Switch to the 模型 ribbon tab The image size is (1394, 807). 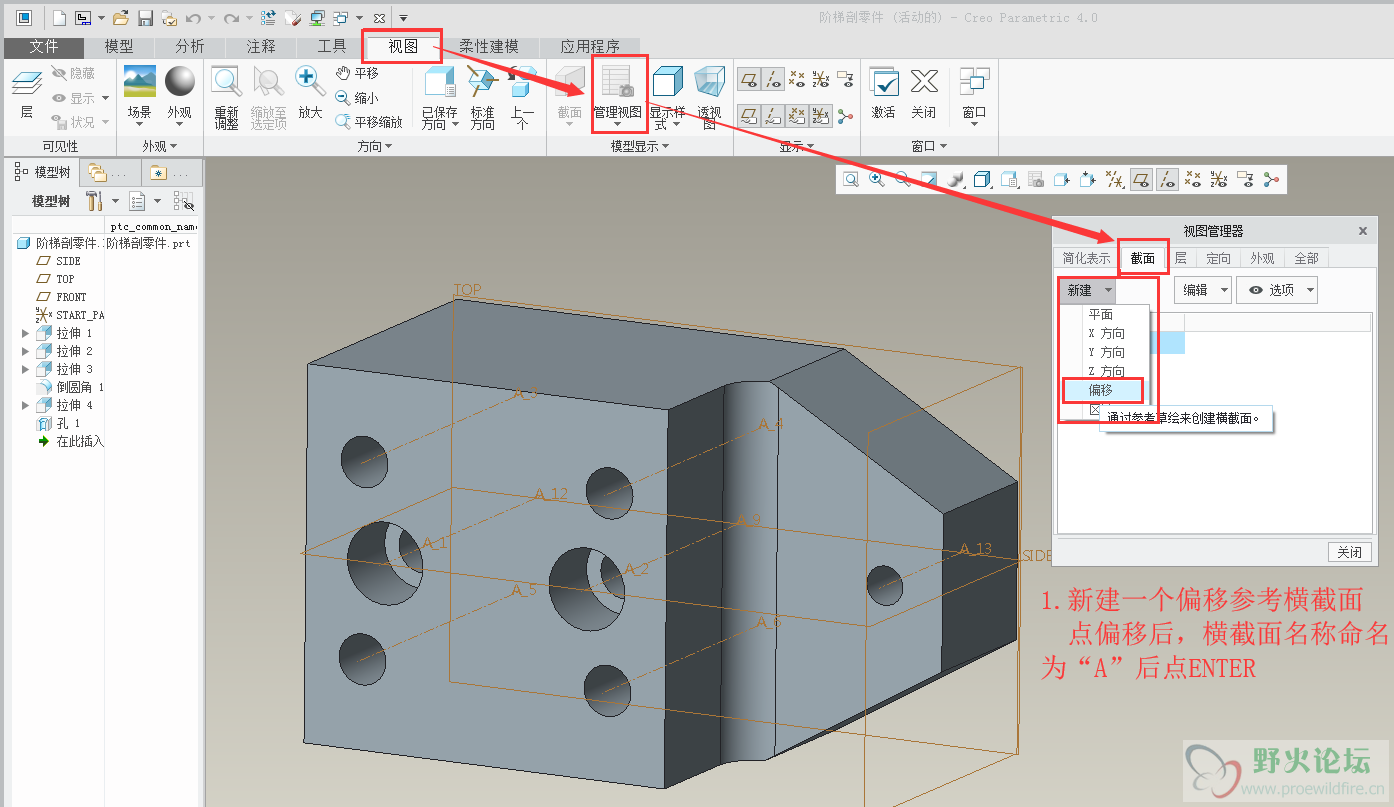coord(119,46)
